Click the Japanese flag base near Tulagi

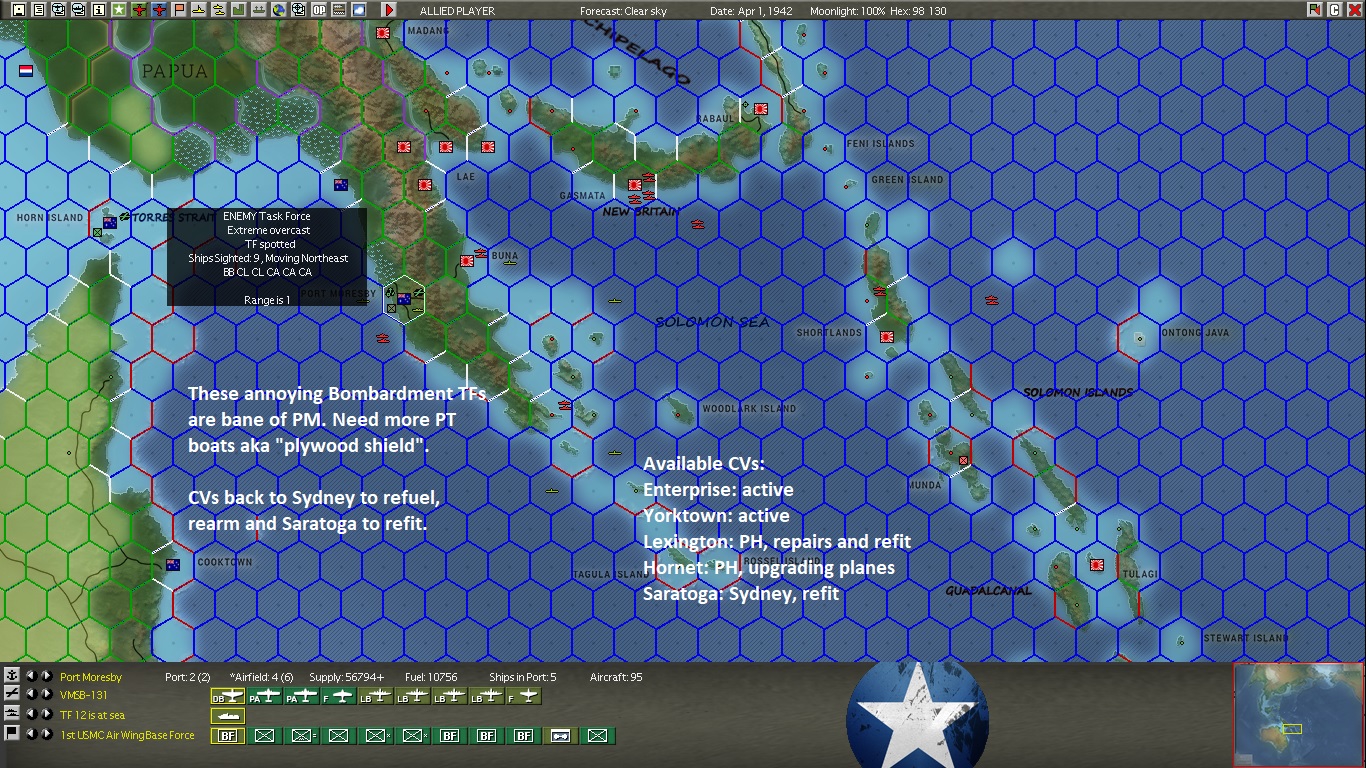click(x=1097, y=565)
